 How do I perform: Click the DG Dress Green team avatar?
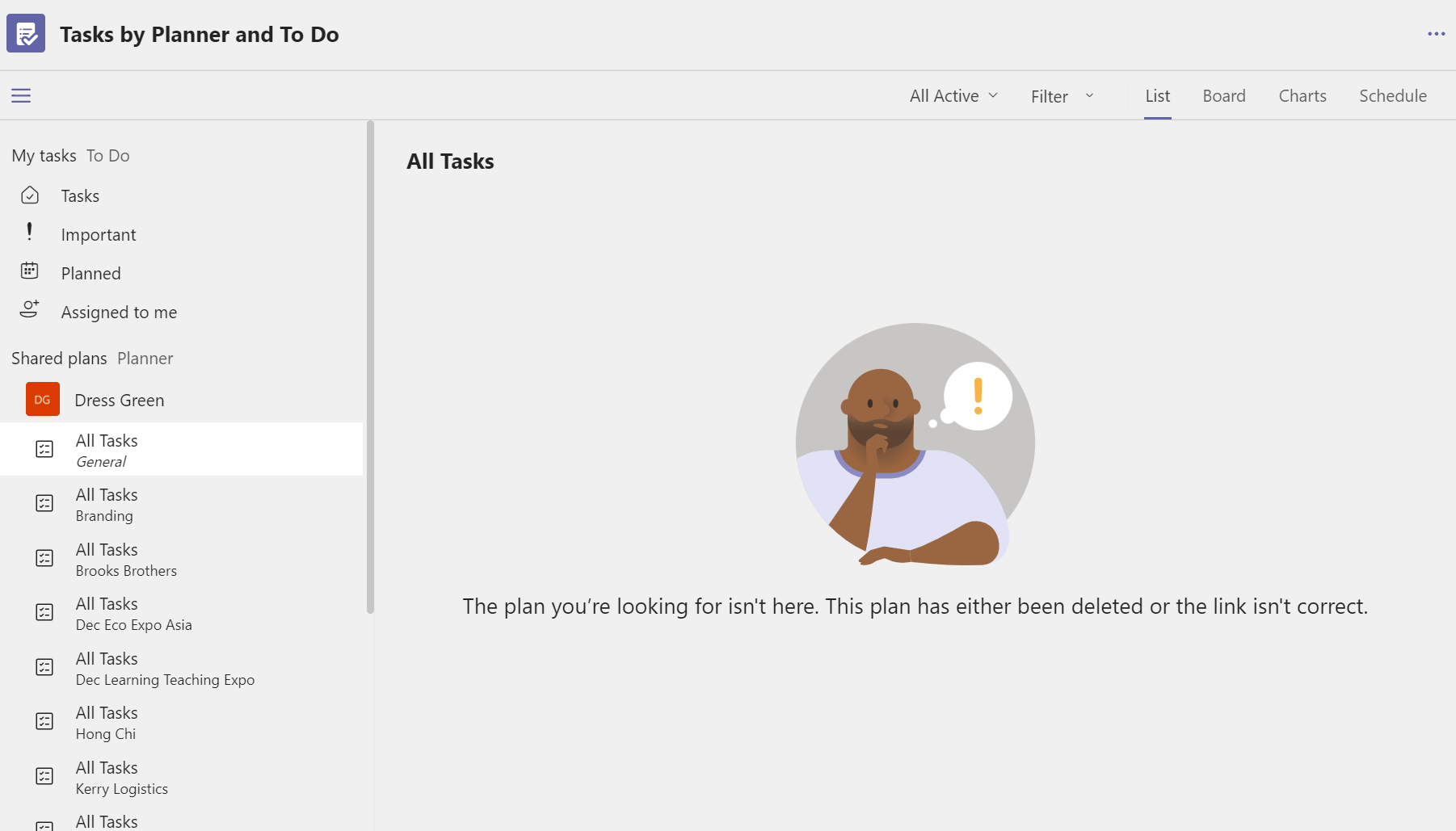tap(43, 399)
